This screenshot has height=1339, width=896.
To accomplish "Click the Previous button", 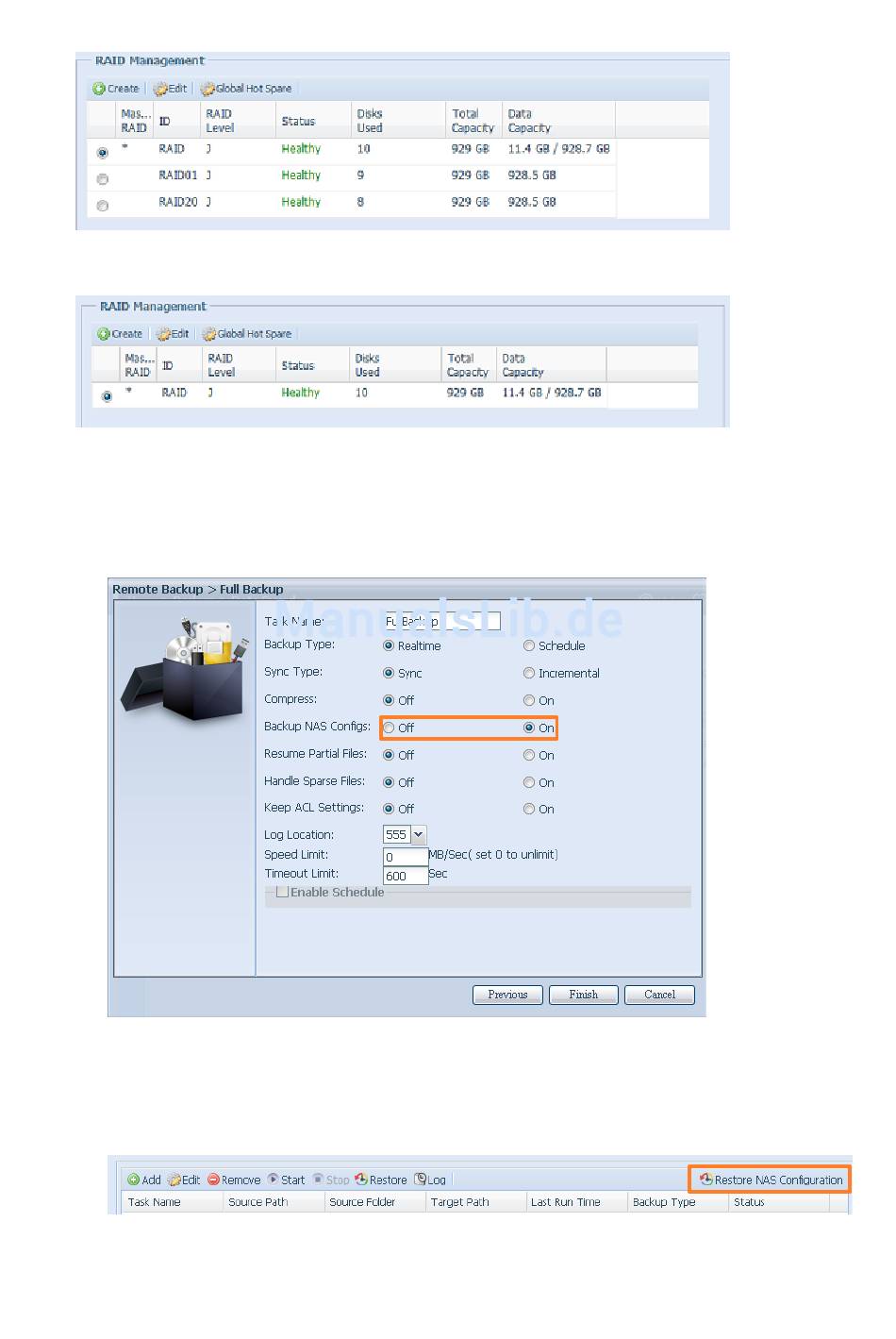I will click(507, 995).
